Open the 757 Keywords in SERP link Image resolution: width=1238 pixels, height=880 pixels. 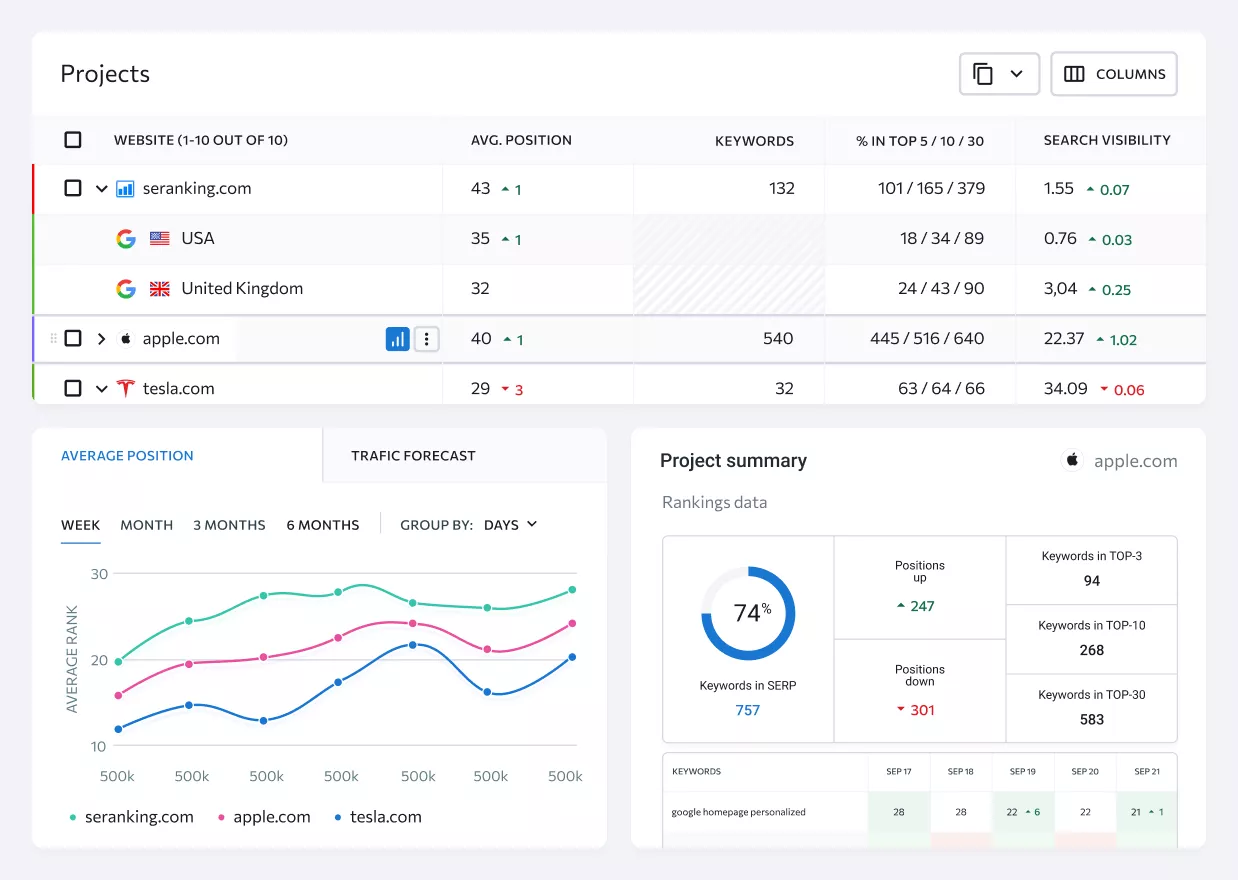pyautogui.click(x=748, y=710)
